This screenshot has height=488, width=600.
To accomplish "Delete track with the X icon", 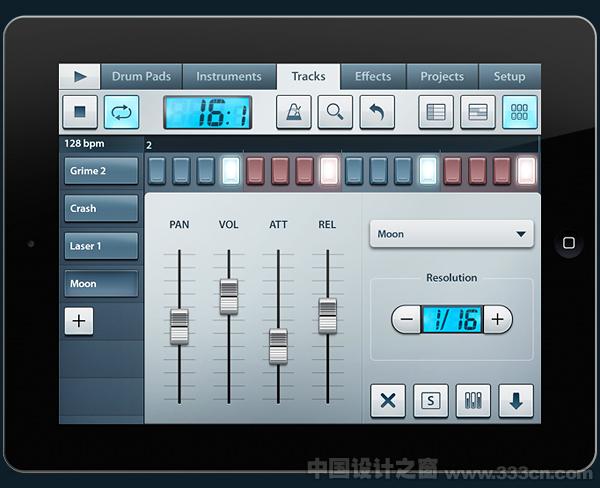I will pyautogui.click(x=388, y=401).
